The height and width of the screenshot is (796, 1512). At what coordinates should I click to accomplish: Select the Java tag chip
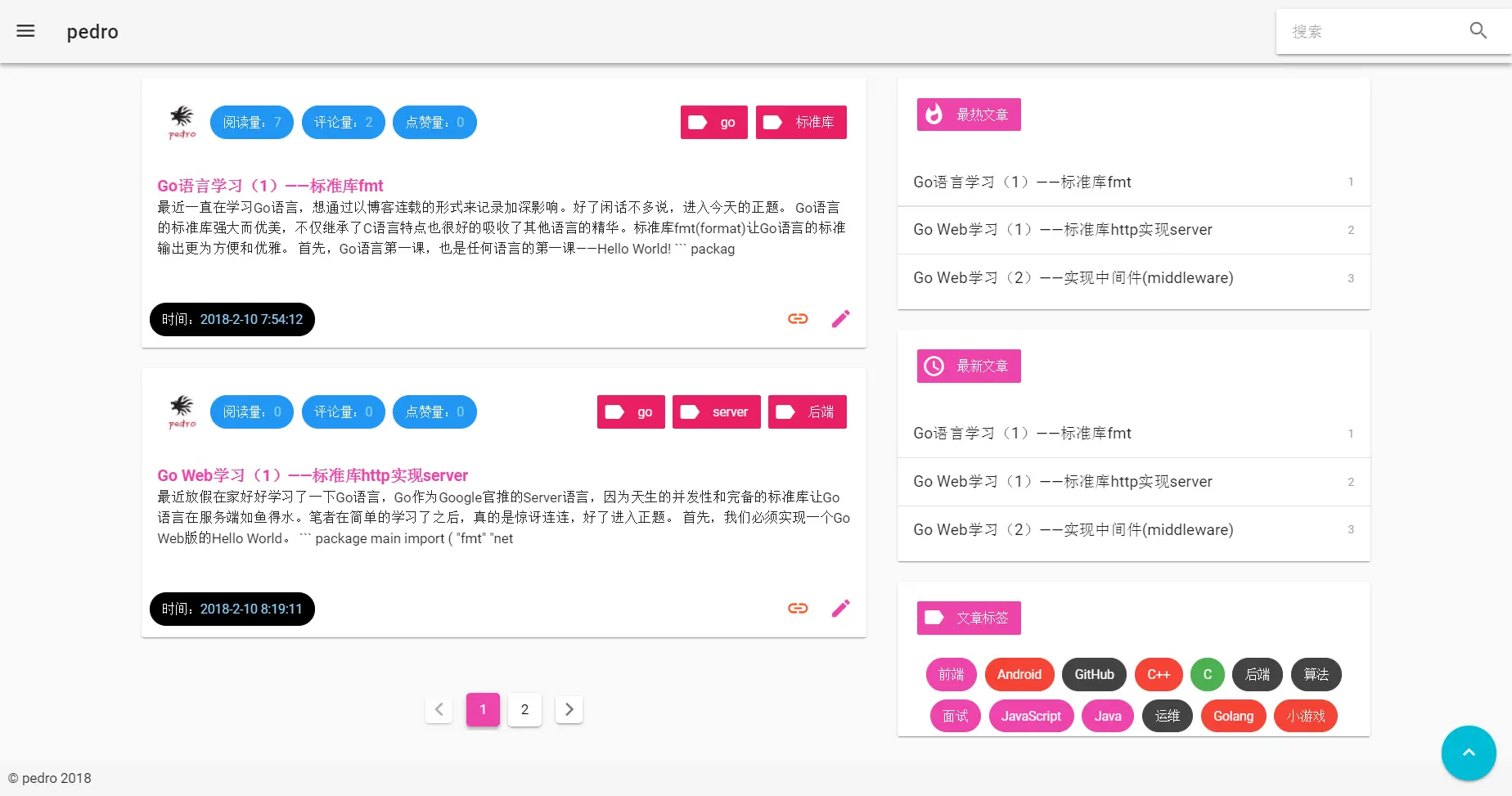[x=1108, y=716]
